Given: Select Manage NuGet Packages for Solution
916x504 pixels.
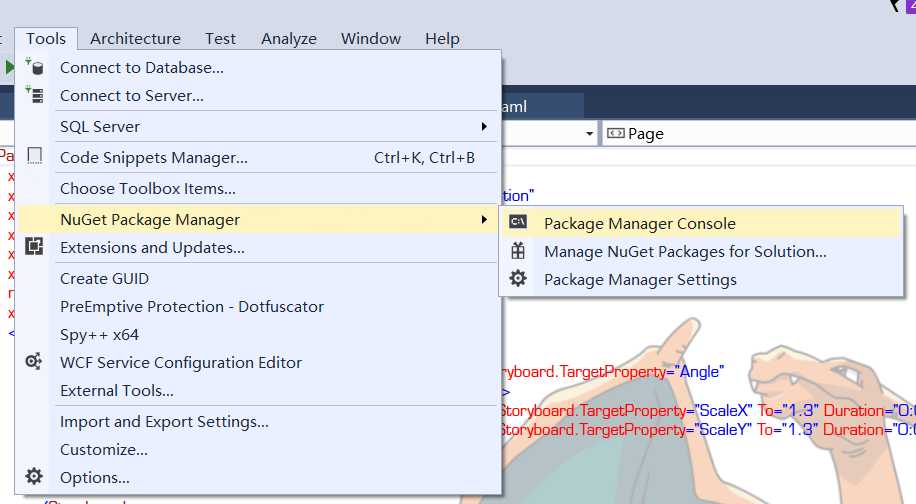Looking at the screenshot, I should tap(702, 251).
